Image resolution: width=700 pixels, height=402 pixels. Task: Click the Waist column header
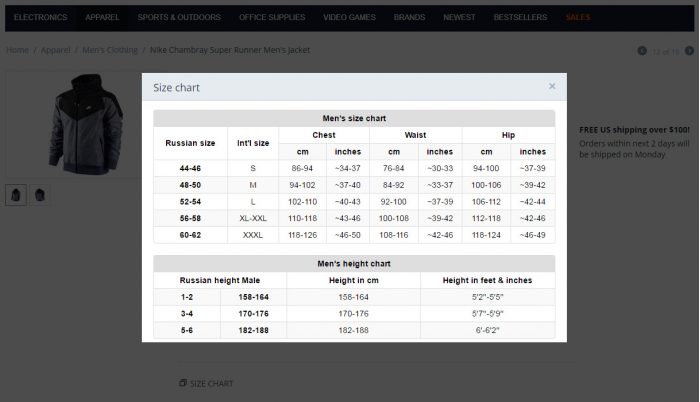(415, 135)
